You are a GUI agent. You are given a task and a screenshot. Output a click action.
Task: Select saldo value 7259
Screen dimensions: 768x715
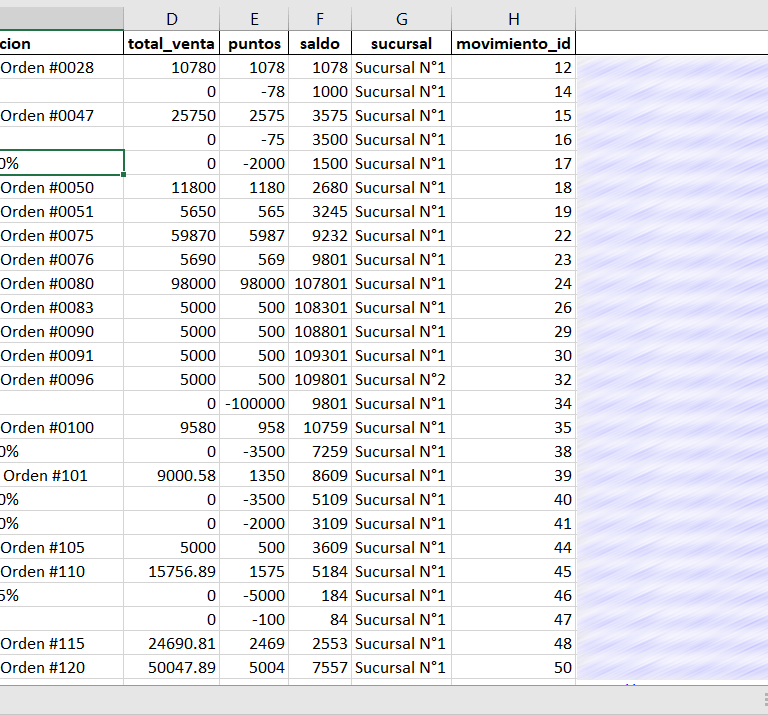(x=320, y=451)
